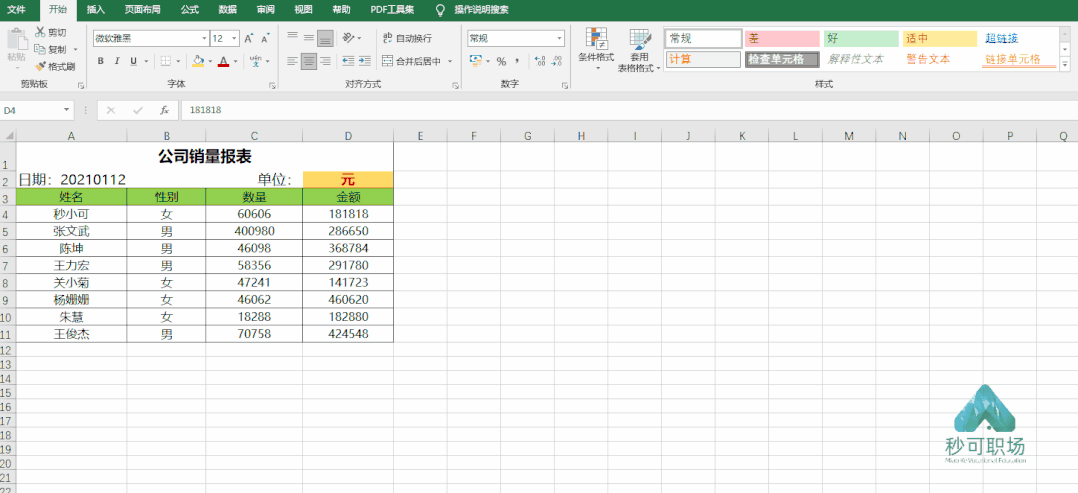Toggle Bold formatting
The height and width of the screenshot is (493, 1078).
tap(100, 61)
